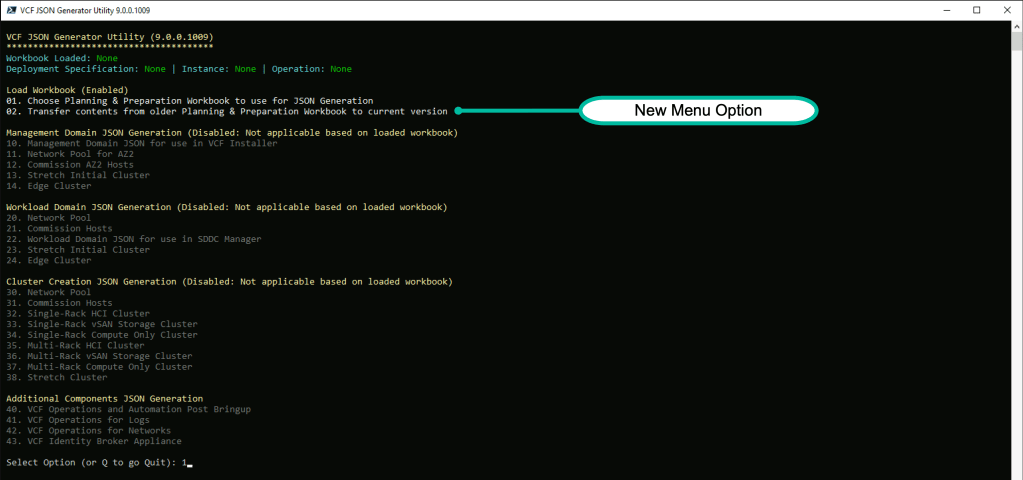
Task: Maximize the VCF JSON Generator Utility window
Action: [x=976, y=9]
